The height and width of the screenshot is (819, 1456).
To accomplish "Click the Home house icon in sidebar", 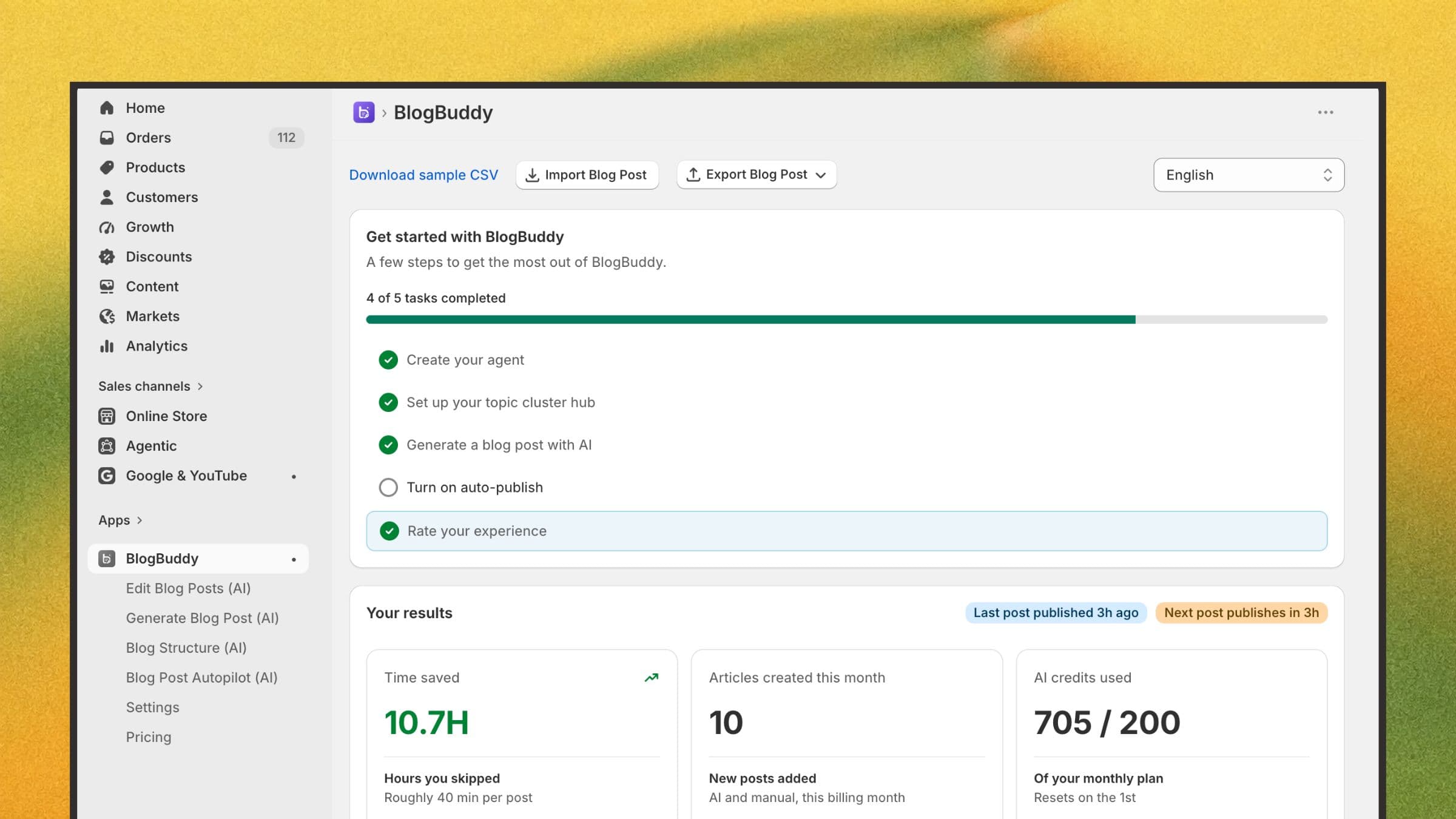I will [x=107, y=108].
